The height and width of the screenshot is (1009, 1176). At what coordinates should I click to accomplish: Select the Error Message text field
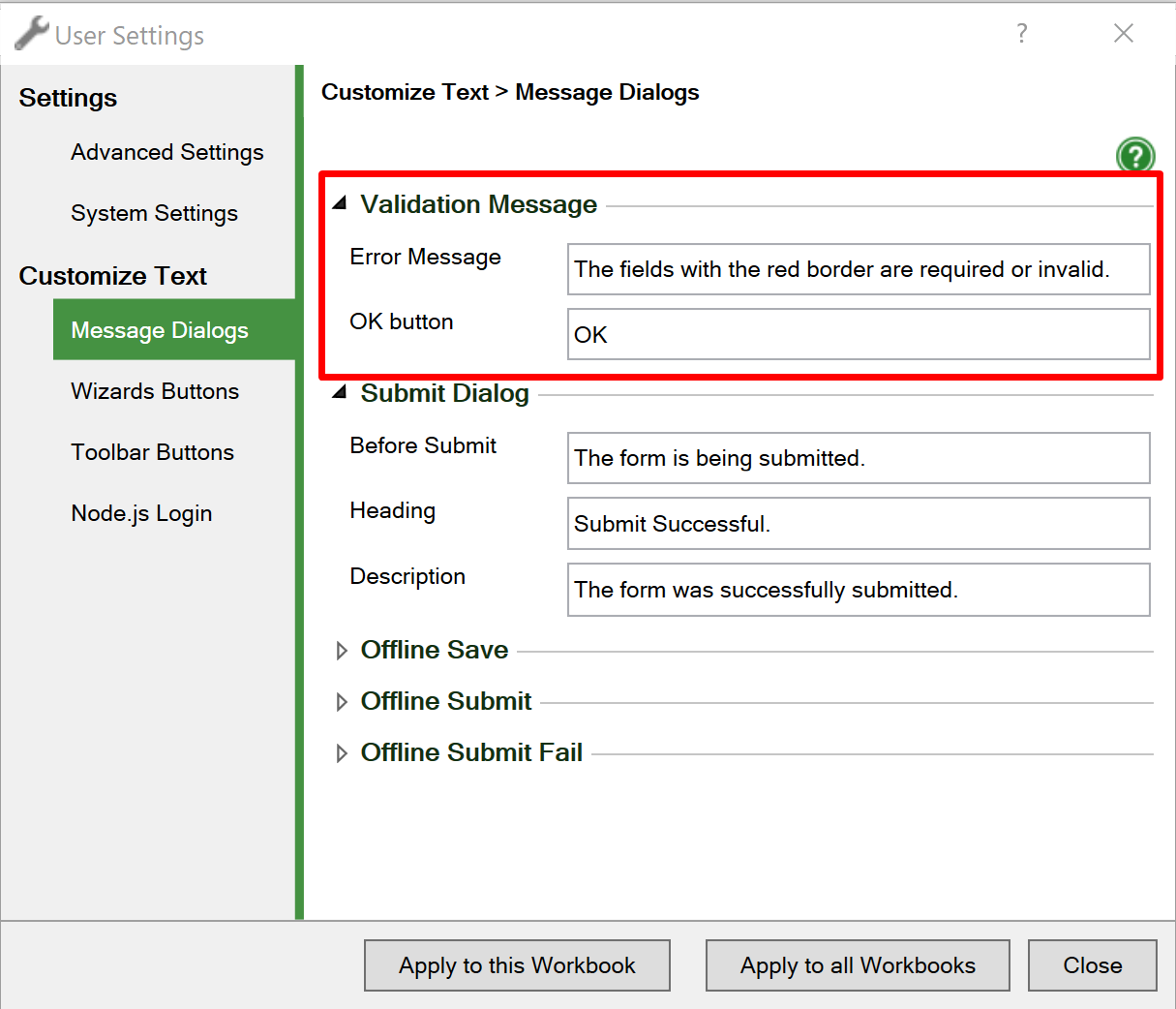[x=858, y=269]
